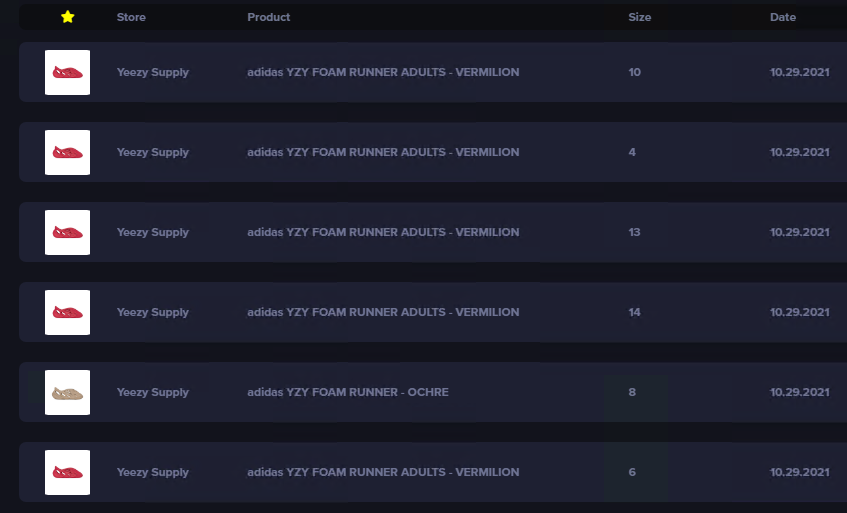Click Yeezy Supply in size 14 row

153,312
